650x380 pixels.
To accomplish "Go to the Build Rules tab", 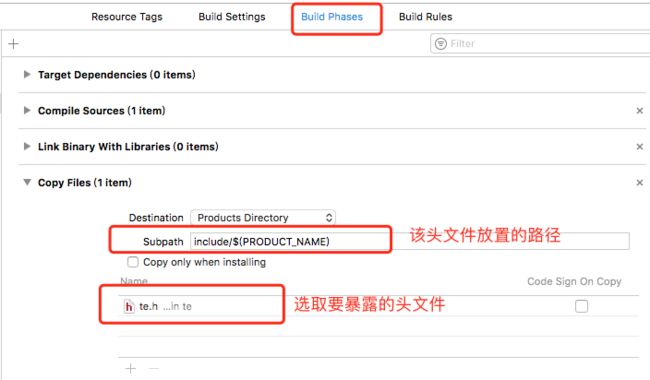I will point(425,17).
